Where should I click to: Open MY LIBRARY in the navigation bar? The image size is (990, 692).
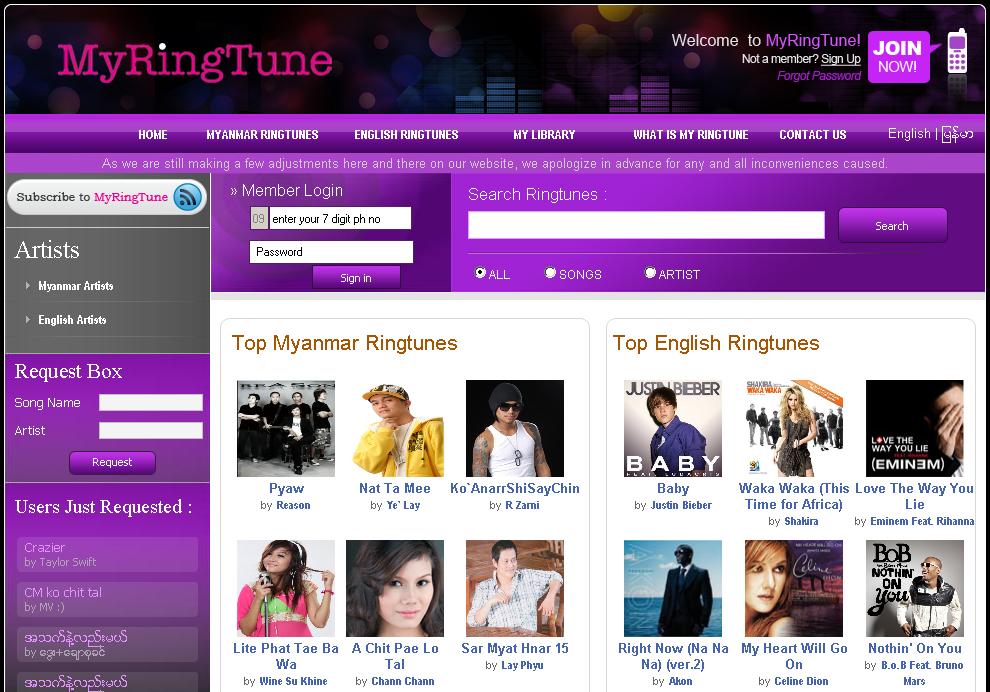(x=544, y=134)
